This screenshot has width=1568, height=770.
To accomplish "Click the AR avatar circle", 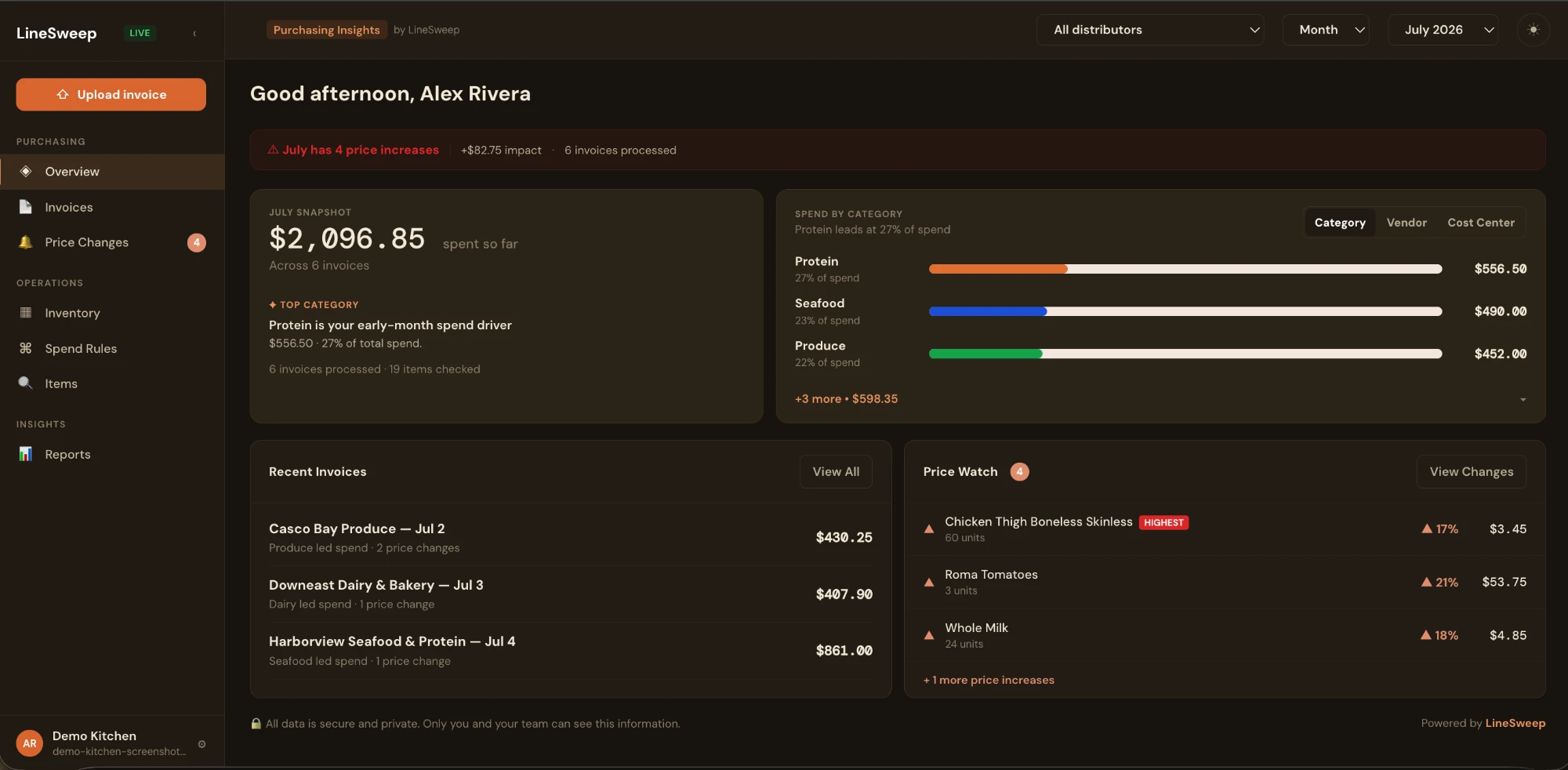I will tap(30, 743).
